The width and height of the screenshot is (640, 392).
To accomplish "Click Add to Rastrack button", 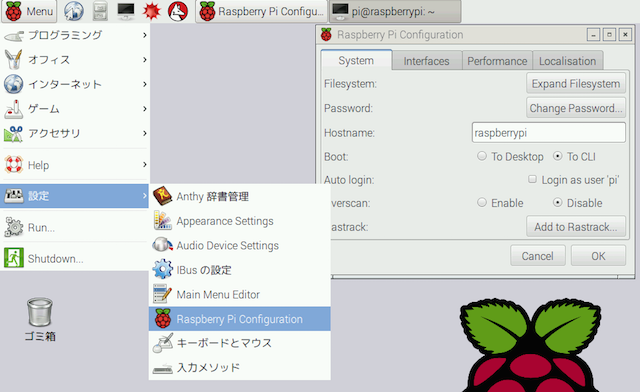I will tap(576, 227).
